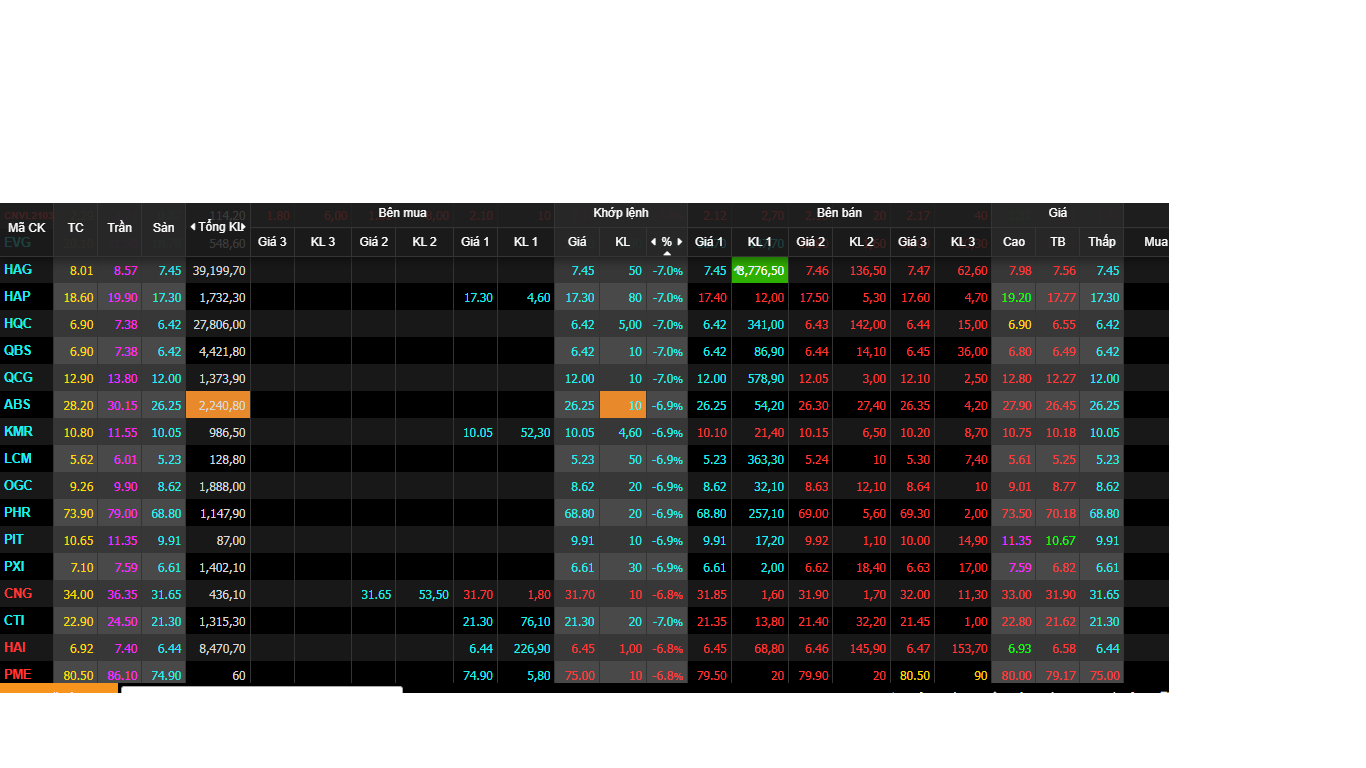Click highlighted green KL 1 cell for HAG
The image size is (1366, 768).
click(x=760, y=270)
